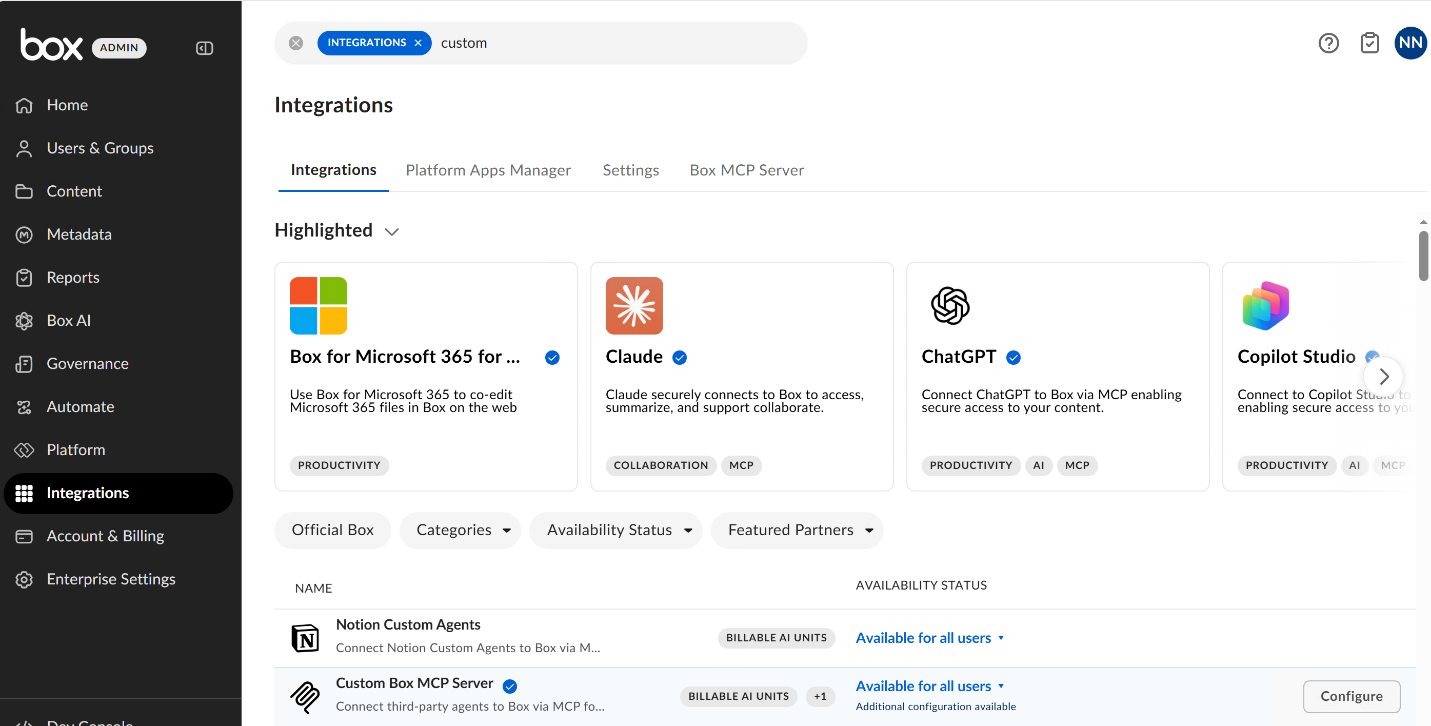
Task: Click the Integrations grid icon
Action: (x=25, y=493)
